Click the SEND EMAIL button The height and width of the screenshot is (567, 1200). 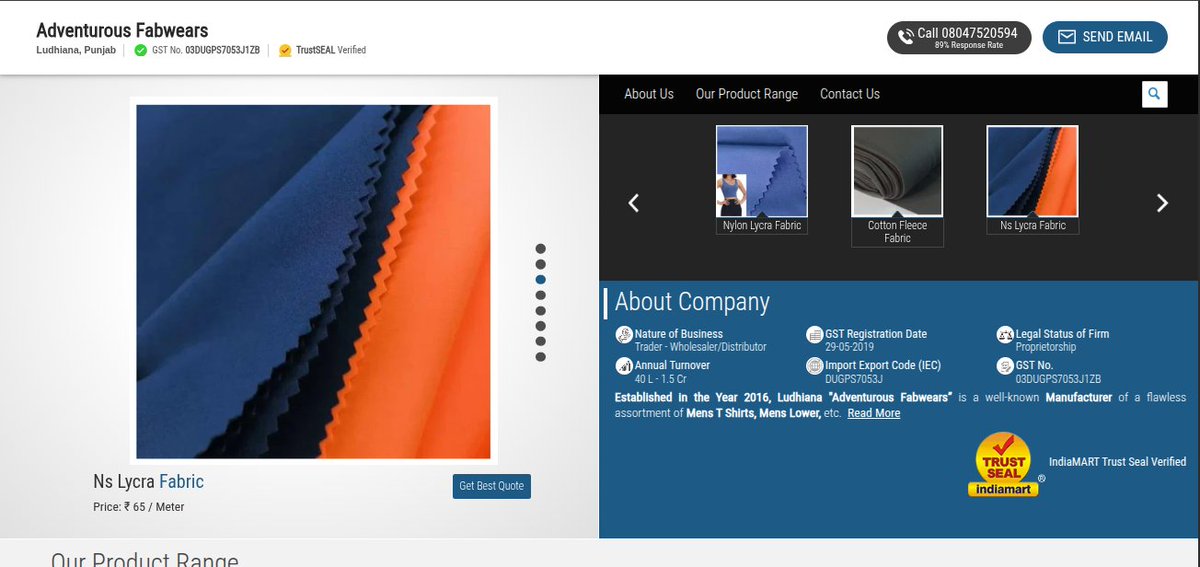tap(1105, 37)
